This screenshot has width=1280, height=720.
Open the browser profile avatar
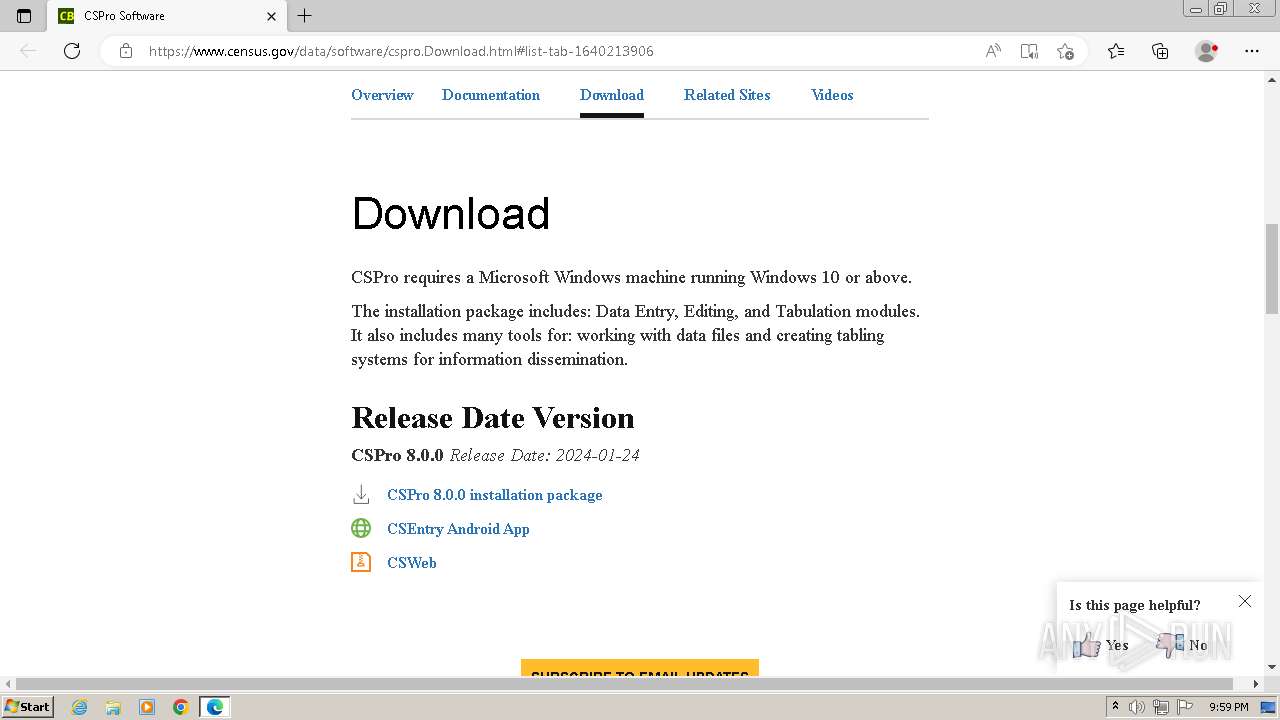coord(1206,51)
